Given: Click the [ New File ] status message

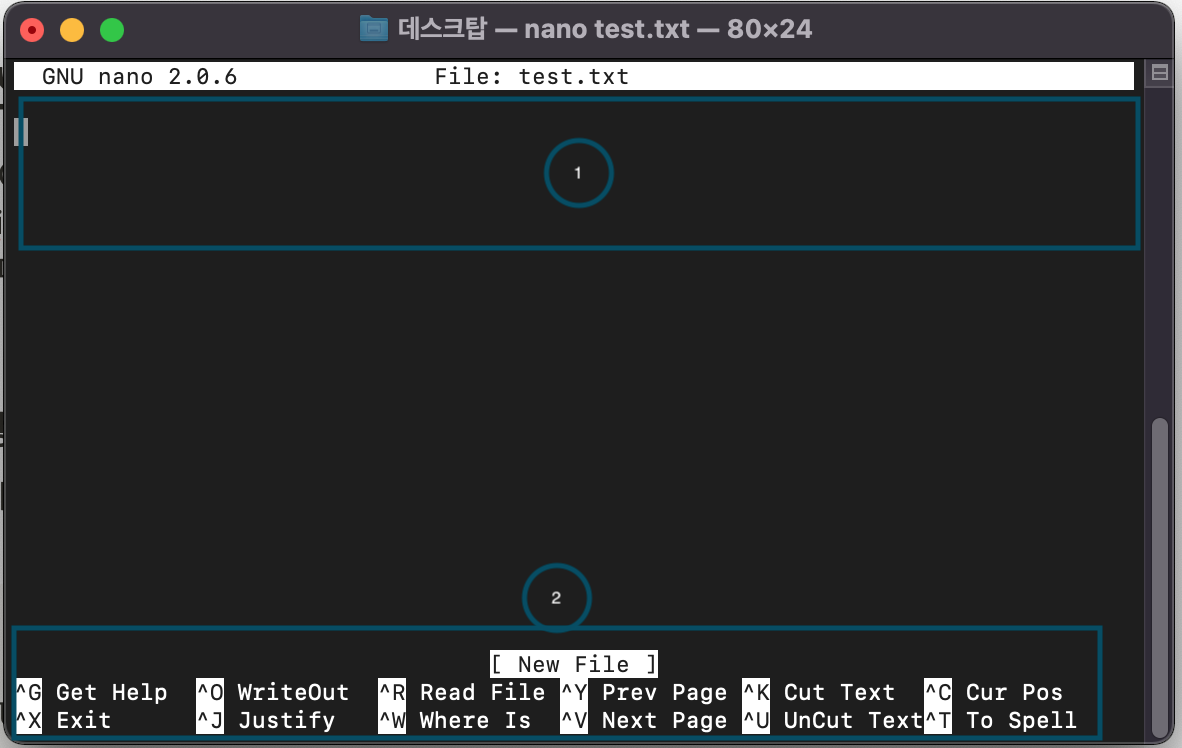Looking at the screenshot, I should [x=574, y=664].
